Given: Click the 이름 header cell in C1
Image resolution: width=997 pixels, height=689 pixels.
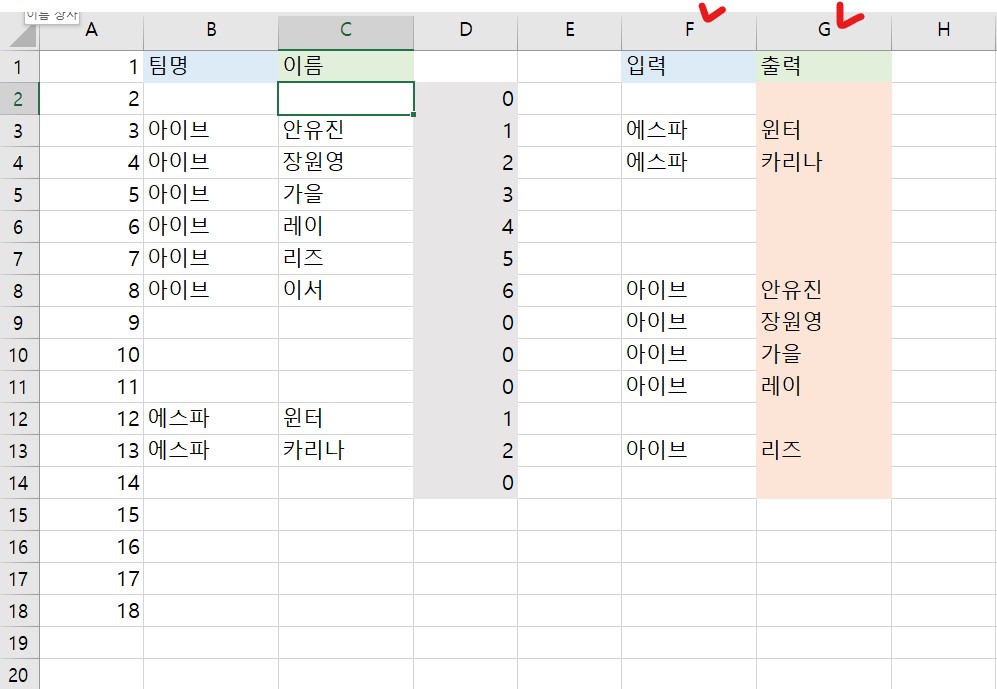Looking at the screenshot, I should pos(345,66).
